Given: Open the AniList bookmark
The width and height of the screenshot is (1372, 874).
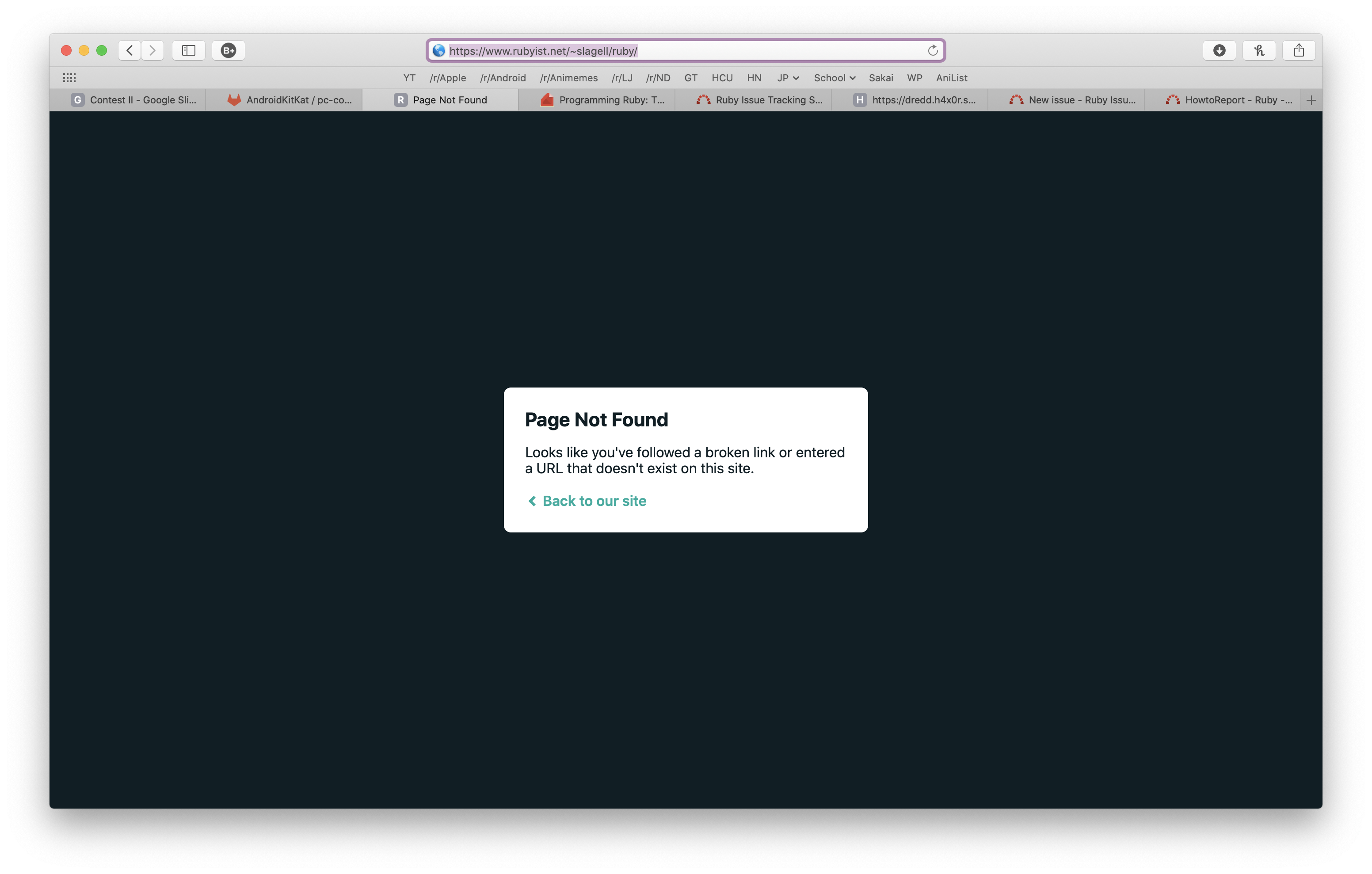Looking at the screenshot, I should (x=951, y=78).
